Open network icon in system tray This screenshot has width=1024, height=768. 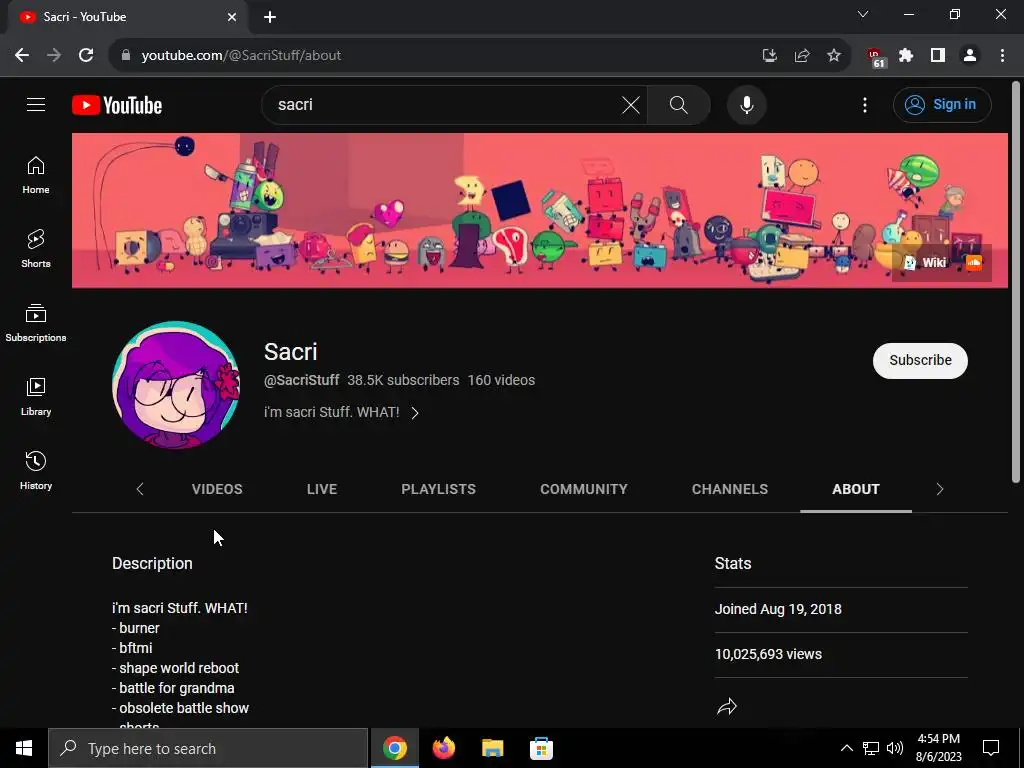(x=871, y=748)
